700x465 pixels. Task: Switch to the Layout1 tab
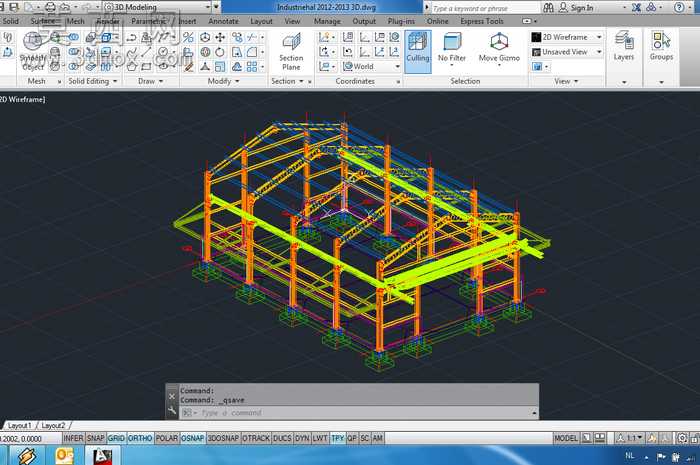[20, 426]
